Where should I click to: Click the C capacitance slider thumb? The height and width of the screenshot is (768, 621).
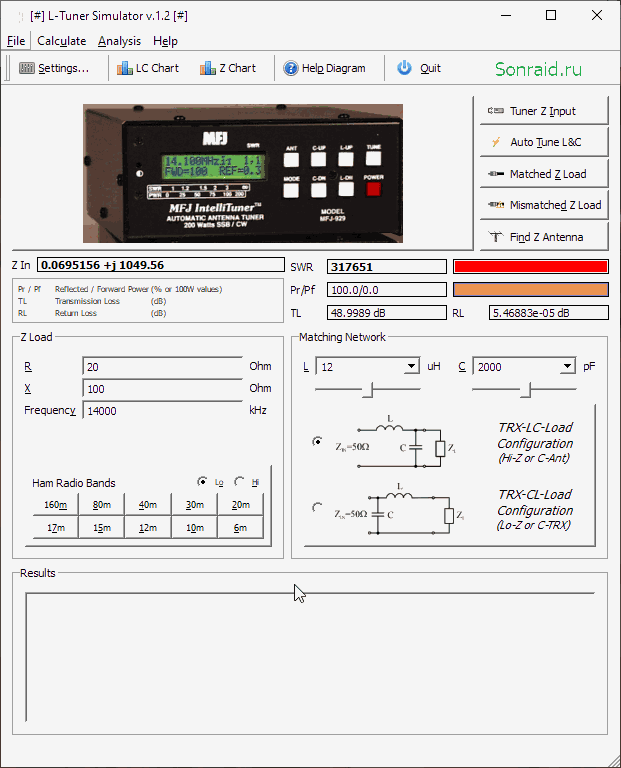tap(526, 390)
